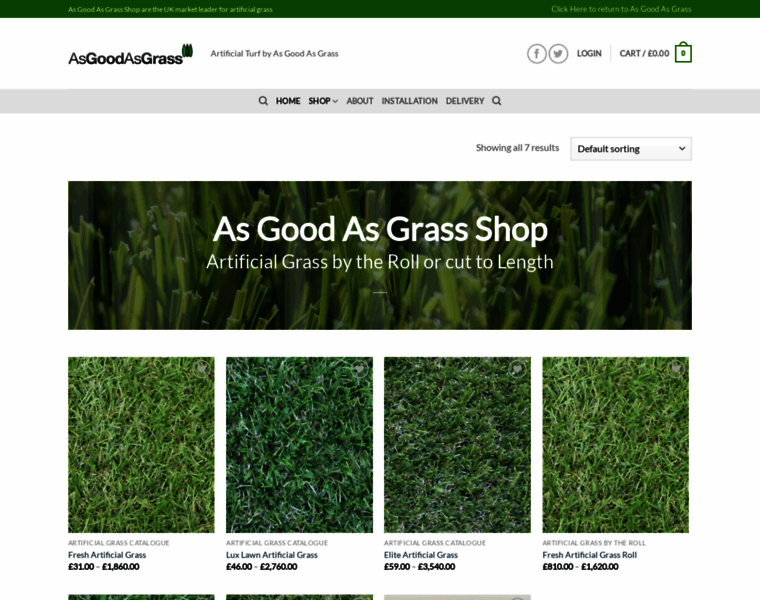The width and height of the screenshot is (760, 600).
Task: Click the Elite Artificial Grass product image
Action: point(457,445)
